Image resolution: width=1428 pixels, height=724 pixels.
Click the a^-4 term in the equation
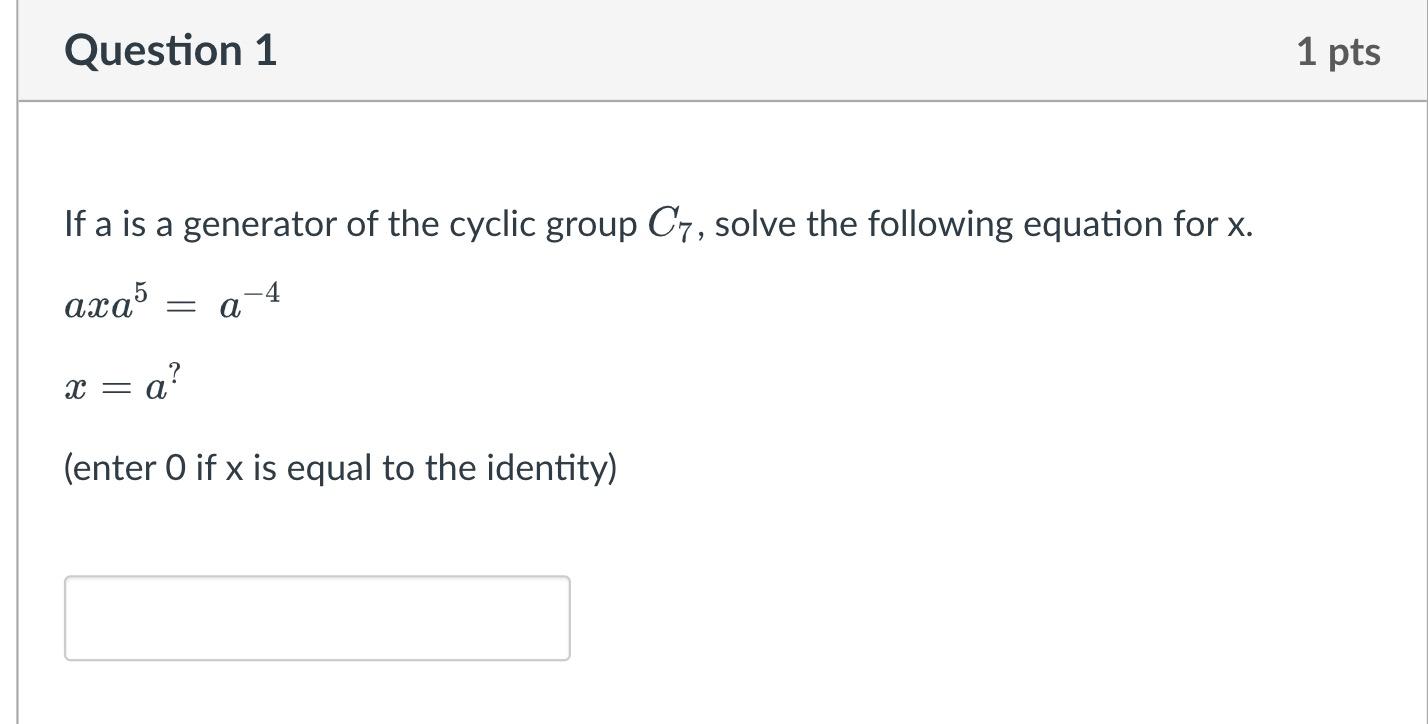pyautogui.click(x=250, y=300)
